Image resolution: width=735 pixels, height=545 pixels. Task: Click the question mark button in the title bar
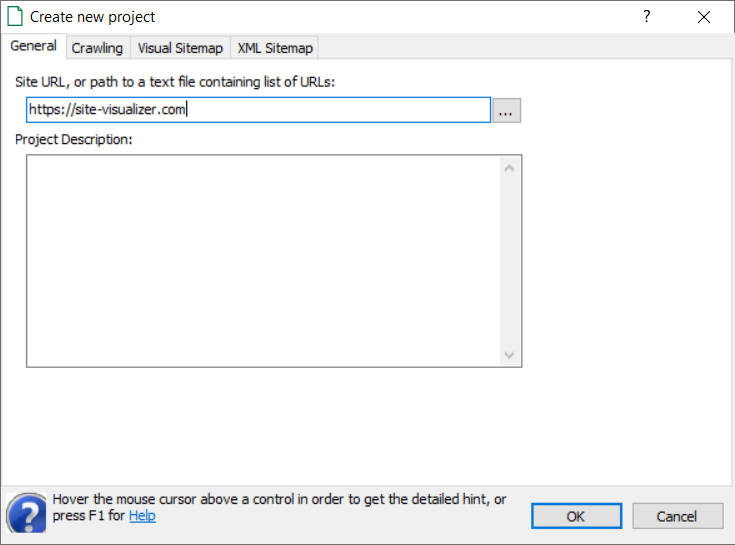point(647,17)
